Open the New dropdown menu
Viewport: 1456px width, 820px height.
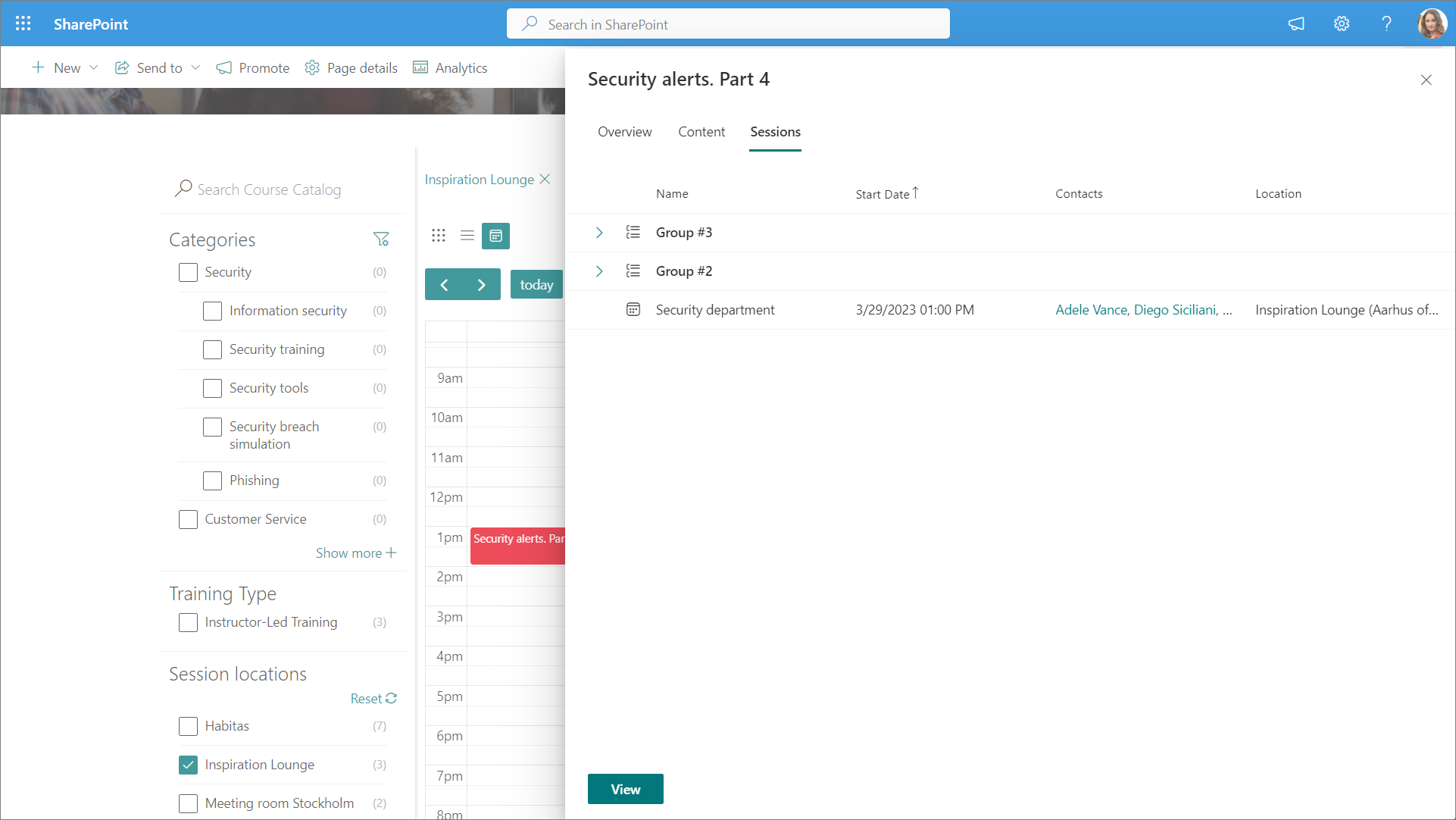(65, 68)
